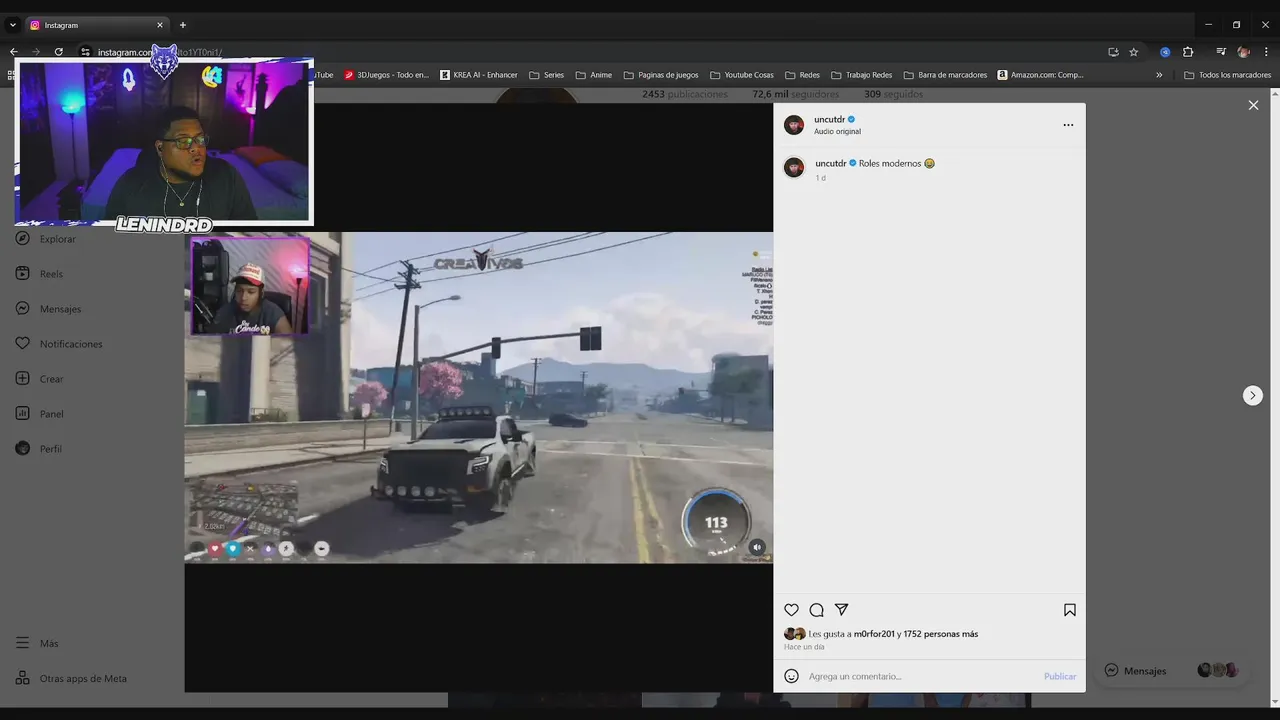Click the 2453 publicaciones count
Viewport: 1280px width, 720px height.
[x=685, y=94]
